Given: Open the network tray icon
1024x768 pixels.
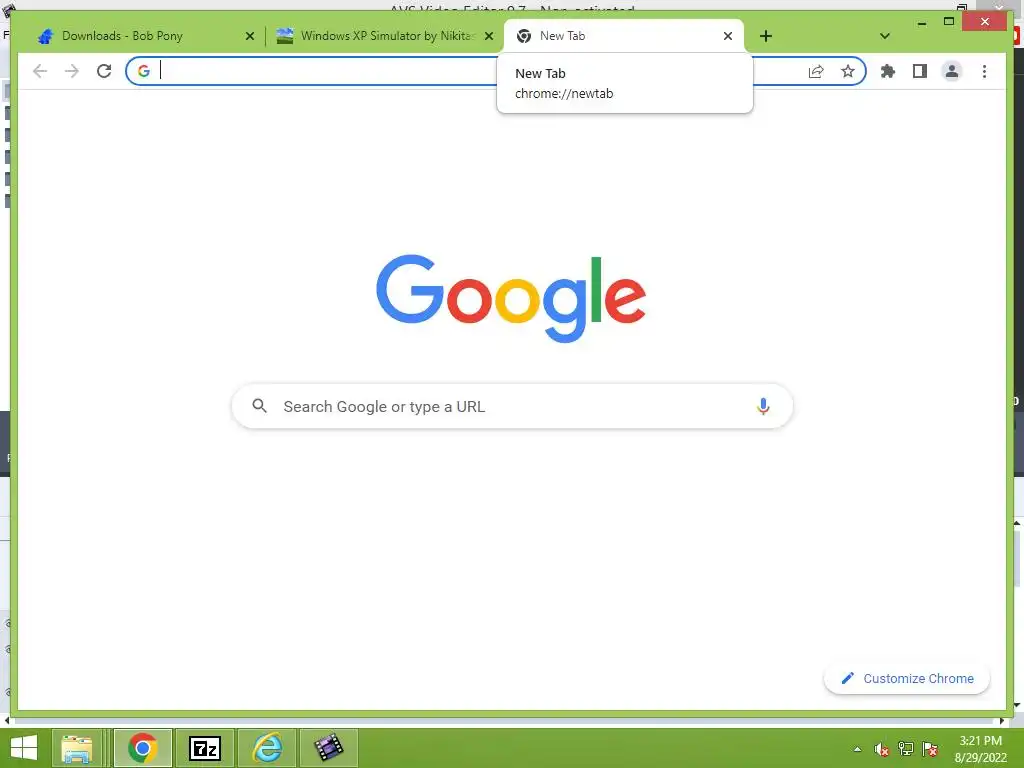Looking at the screenshot, I should 906,749.
